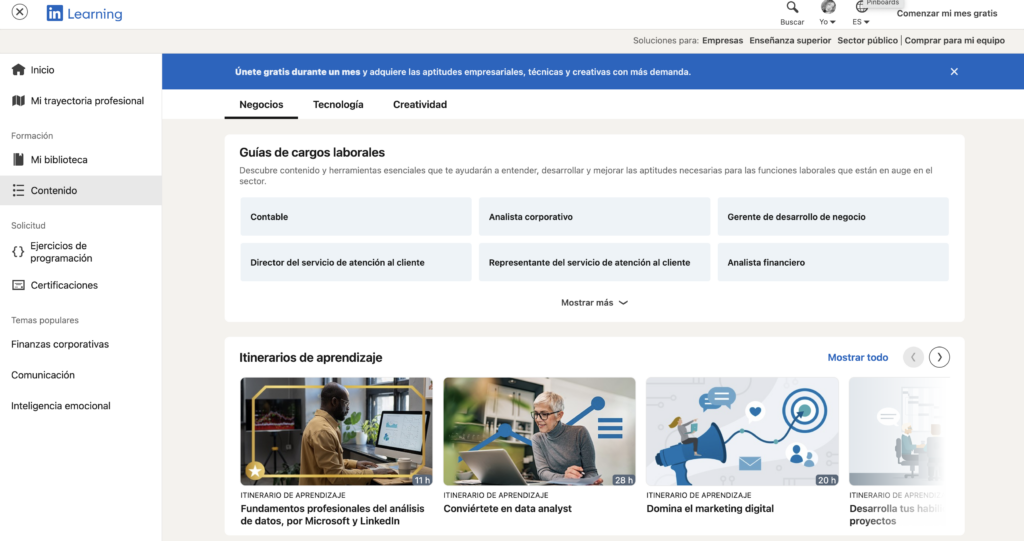This screenshot has width=1024, height=541.
Task: Click Comenzar mi mes gratis
Action: click(946, 14)
